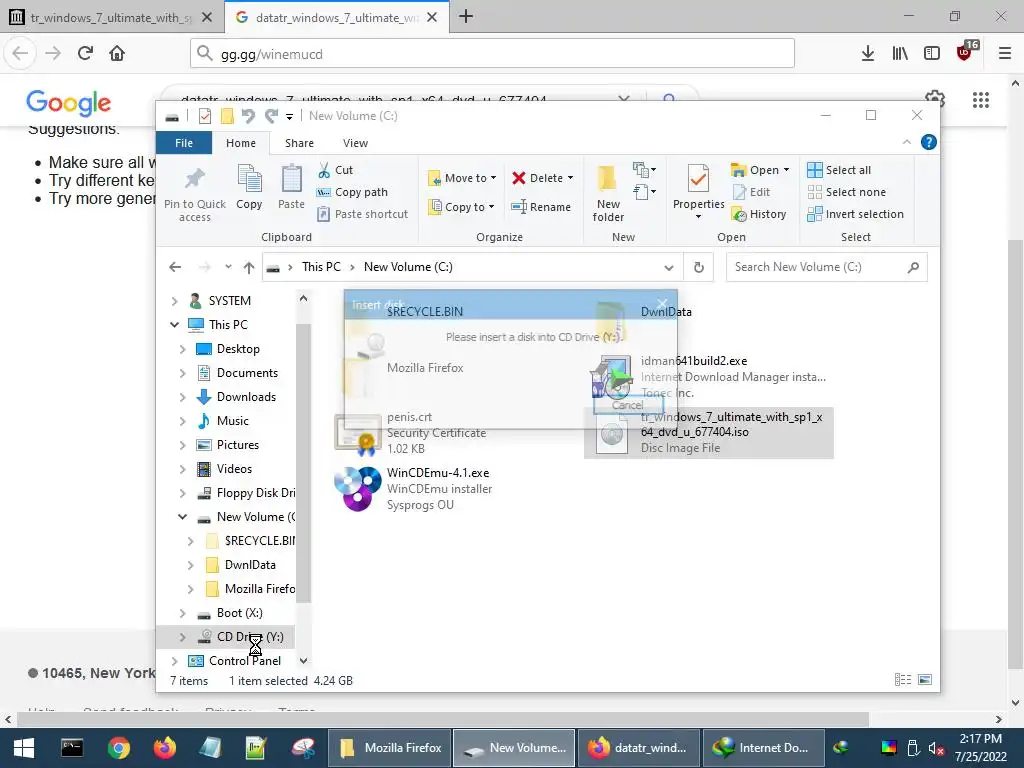1024x768 pixels.
Task: Collapse New Volume (C:) tree node
Action: (183, 517)
